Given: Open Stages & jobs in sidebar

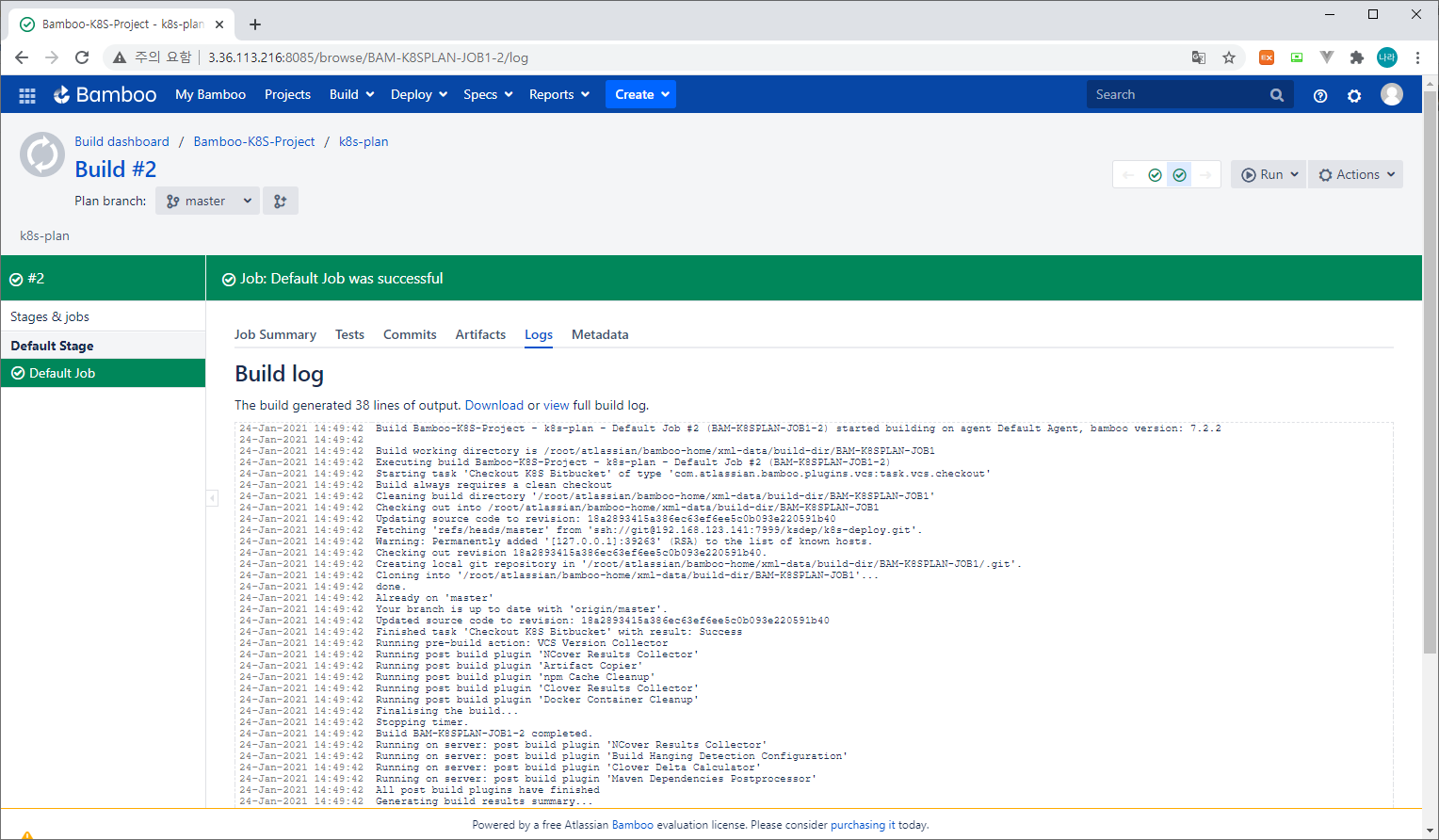Looking at the screenshot, I should pos(50,317).
